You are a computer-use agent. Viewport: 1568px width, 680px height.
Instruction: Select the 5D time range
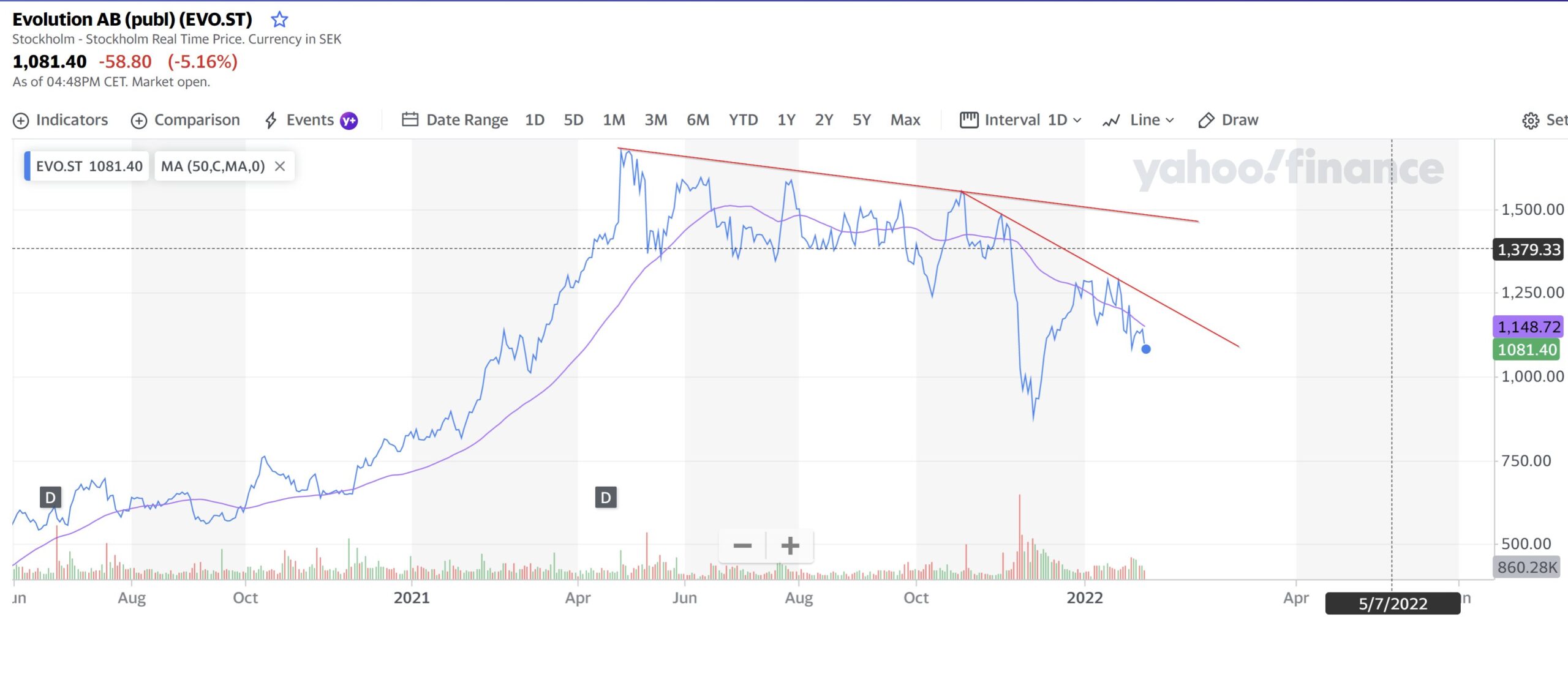573,120
